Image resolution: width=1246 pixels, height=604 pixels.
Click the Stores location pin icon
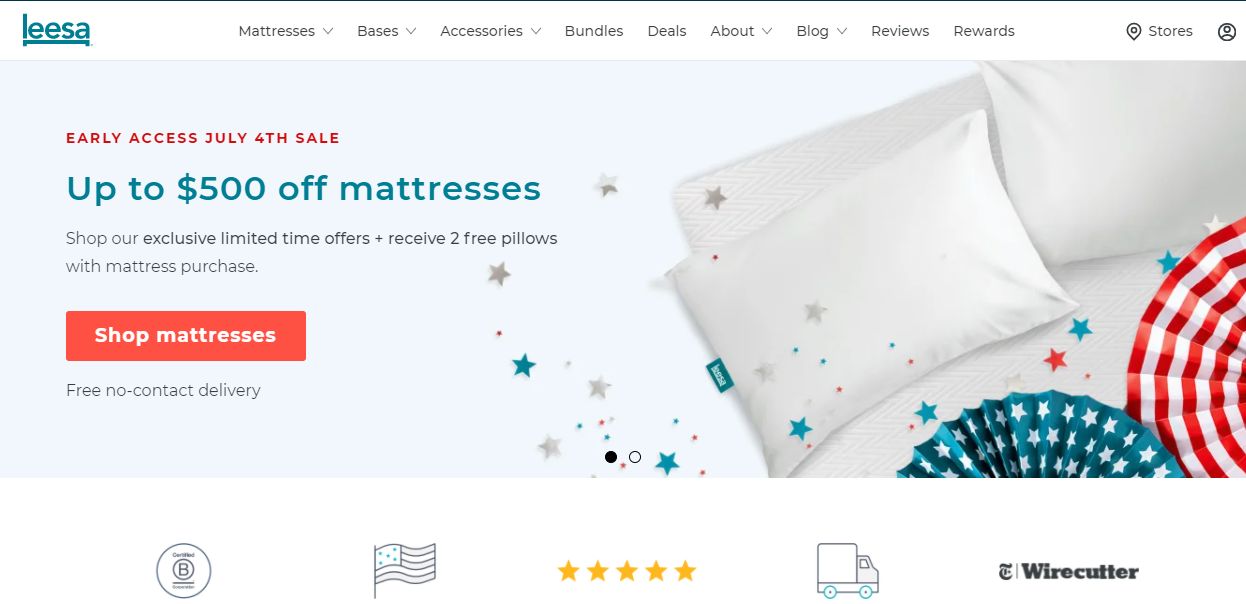pos(1134,32)
